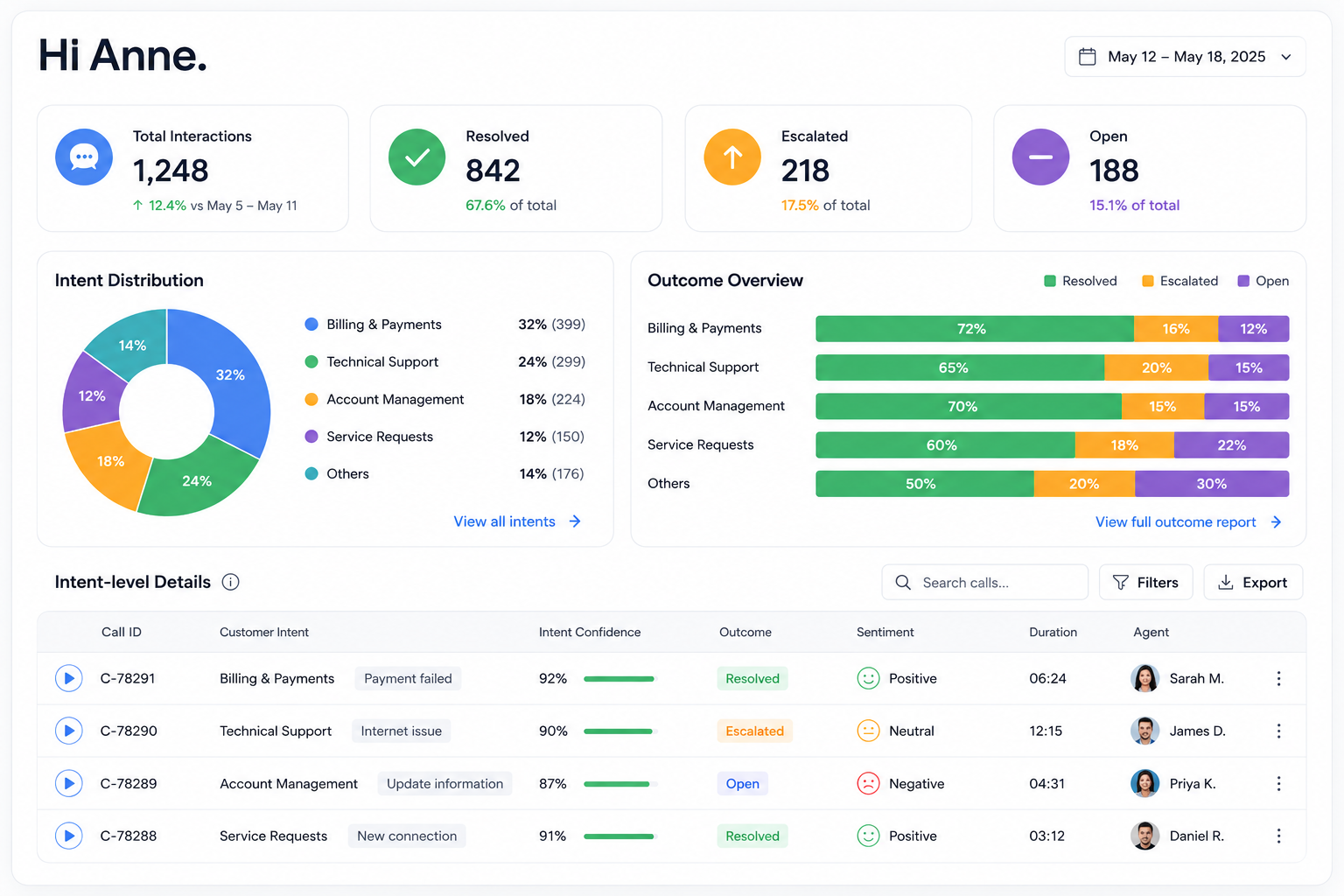Sort by Call ID column header
Viewport: 1344px width, 896px height.
(122, 633)
